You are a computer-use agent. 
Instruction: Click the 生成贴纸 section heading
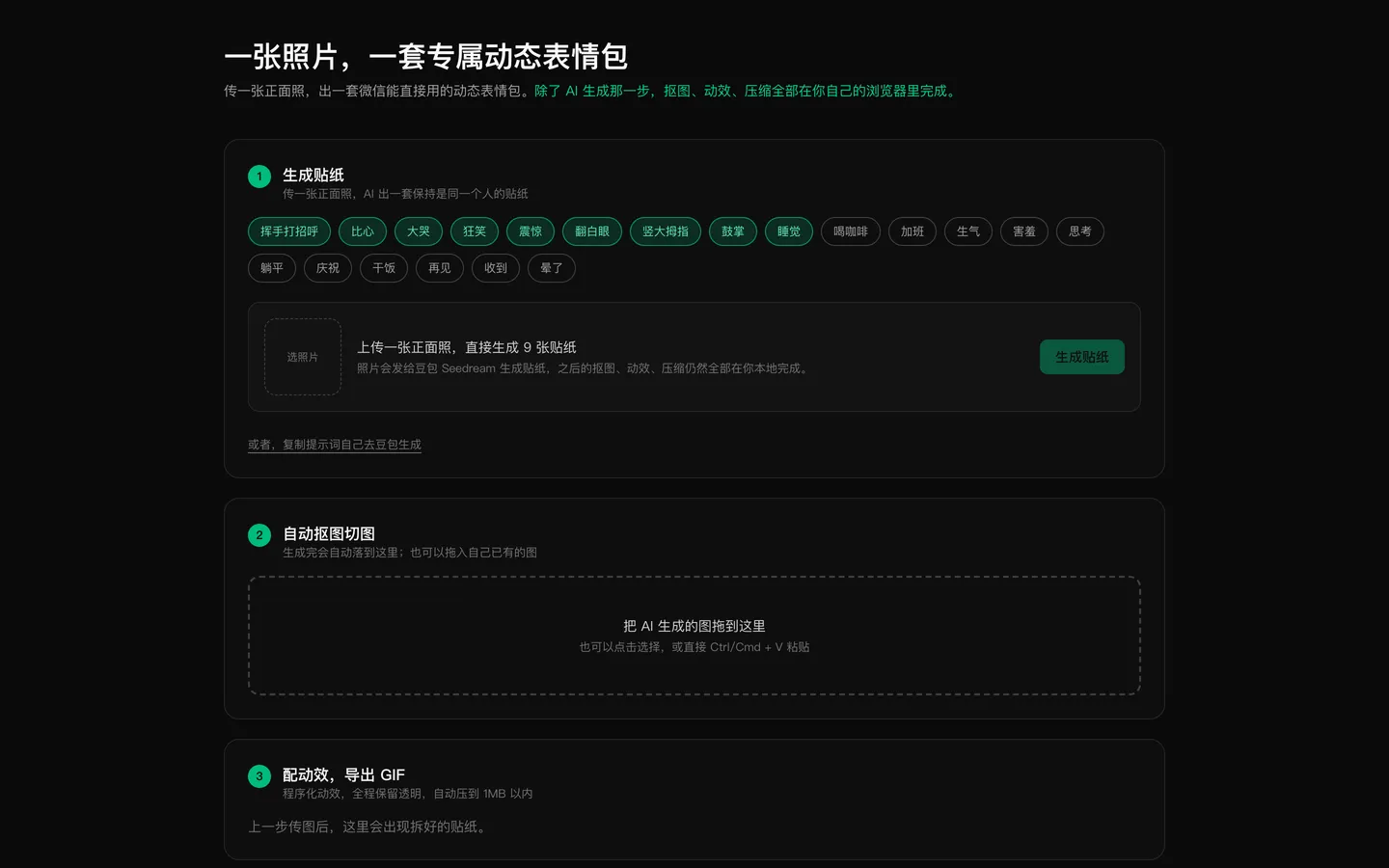[x=313, y=175]
